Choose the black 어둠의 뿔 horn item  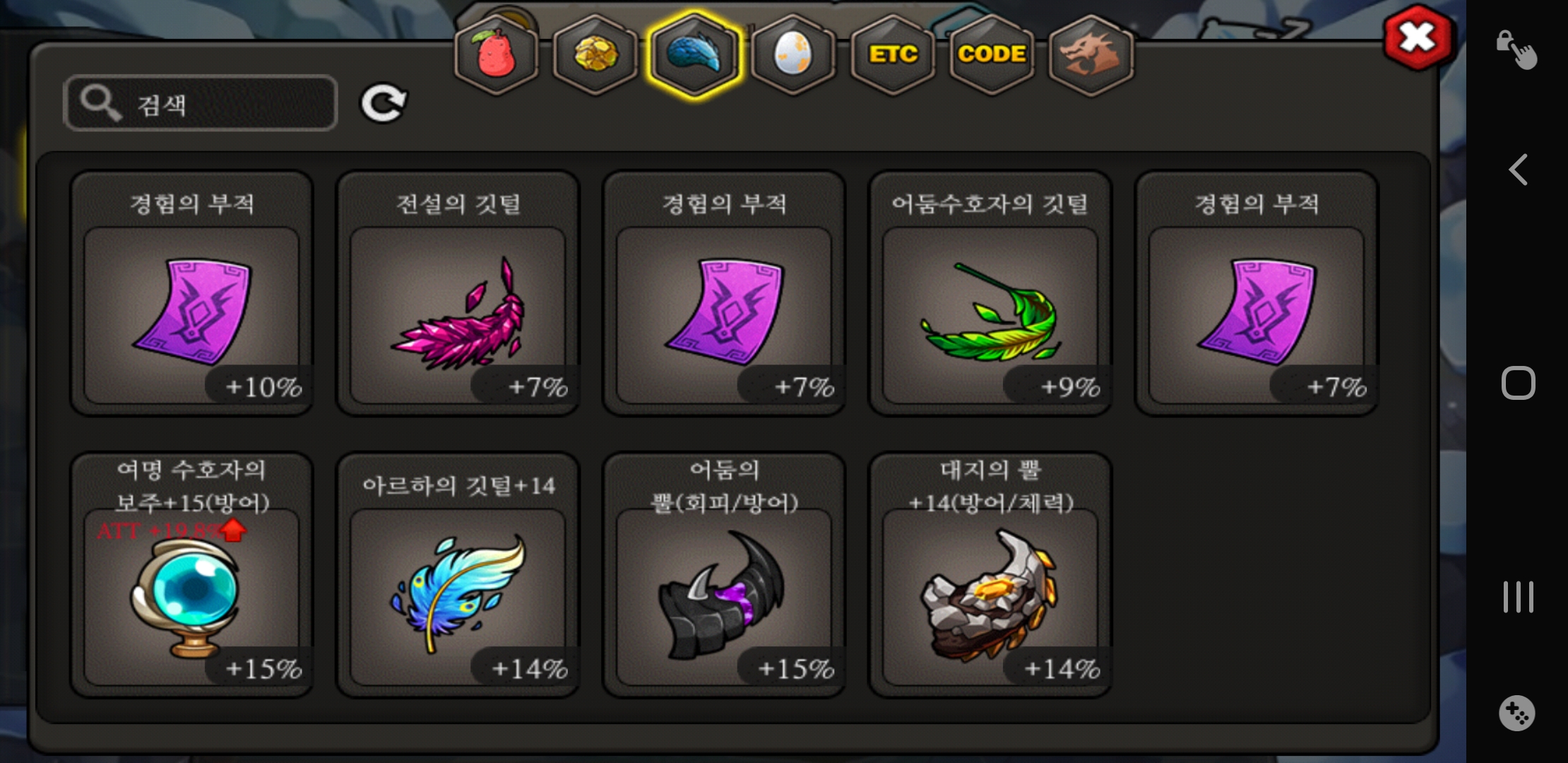coord(724,575)
